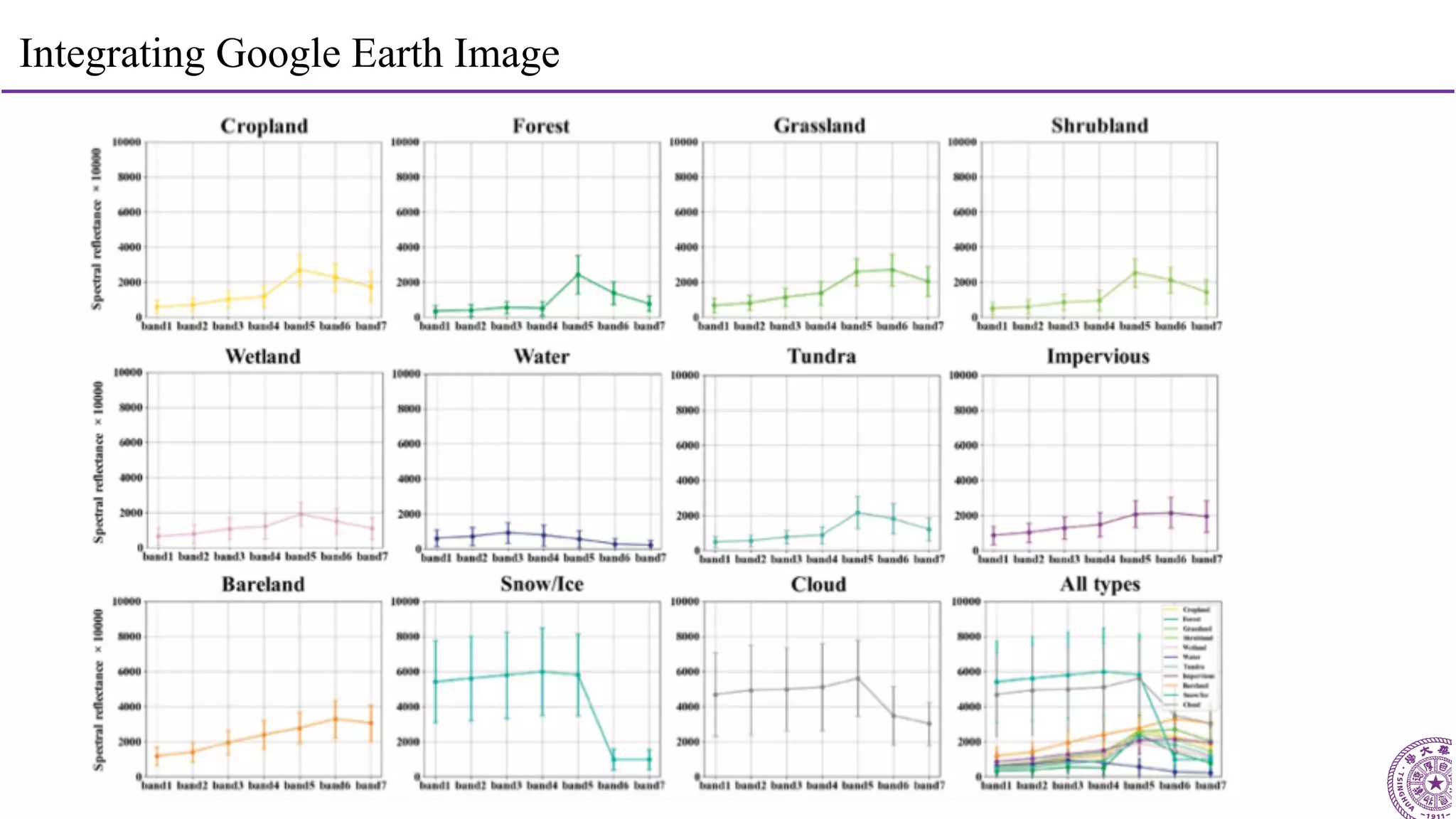This screenshot has width=1456, height=819.
Task: Click the 6000 tick on Snow/Ice chart
Action: pos(408,672)
